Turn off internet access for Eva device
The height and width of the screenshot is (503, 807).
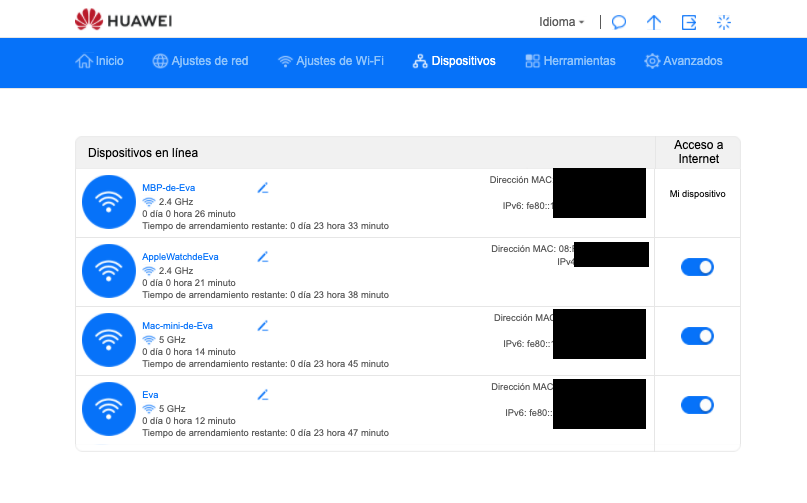pyautogui.click(x=697, y=405)
